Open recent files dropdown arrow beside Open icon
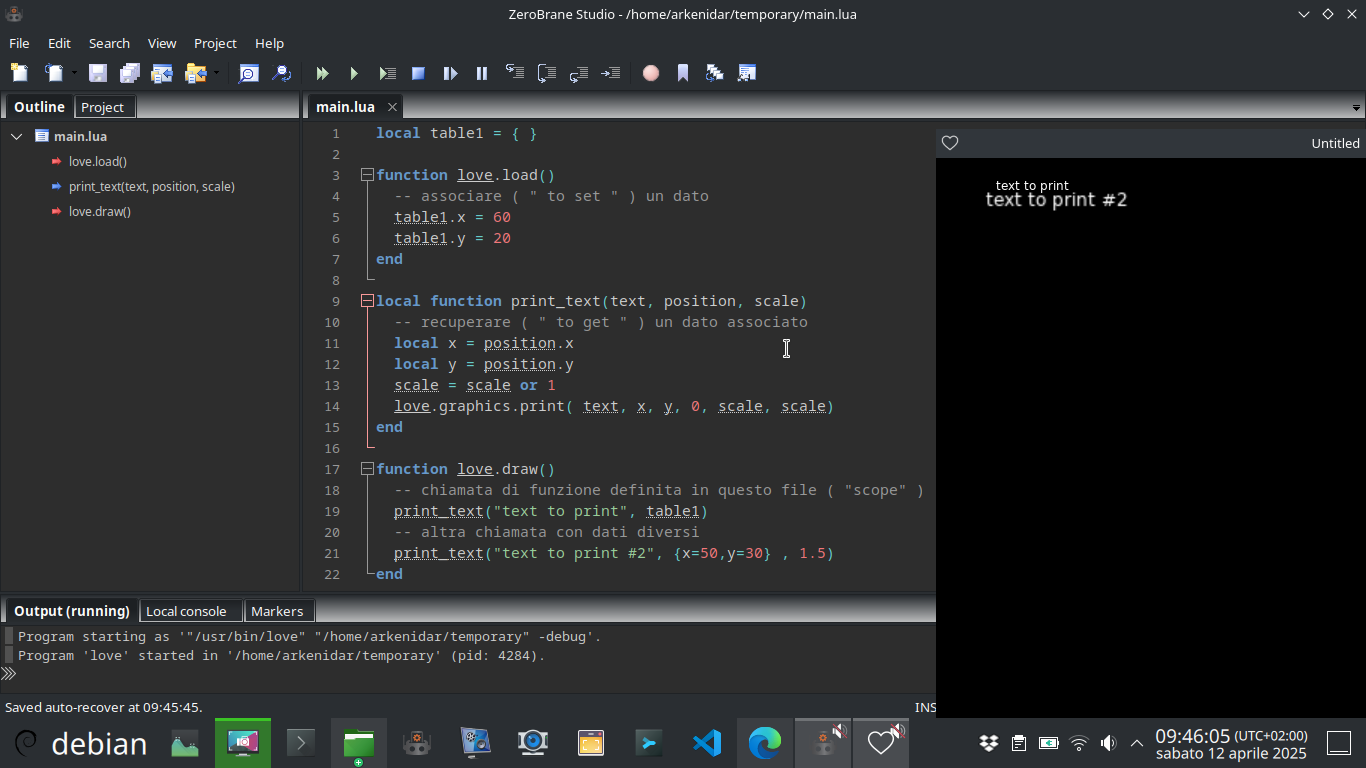The width and height of the screenshot is (1366, 768). (x=74, y=73)
